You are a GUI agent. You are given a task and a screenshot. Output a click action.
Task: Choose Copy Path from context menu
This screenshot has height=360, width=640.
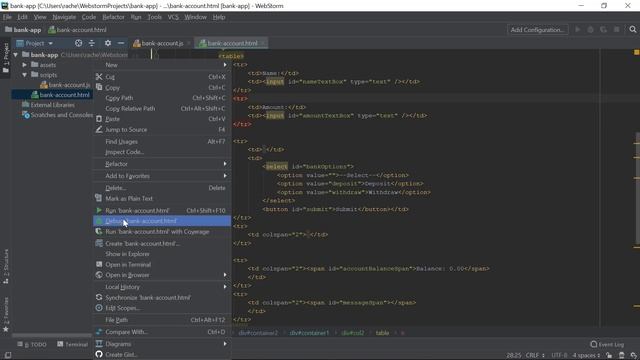click(162, 98)
